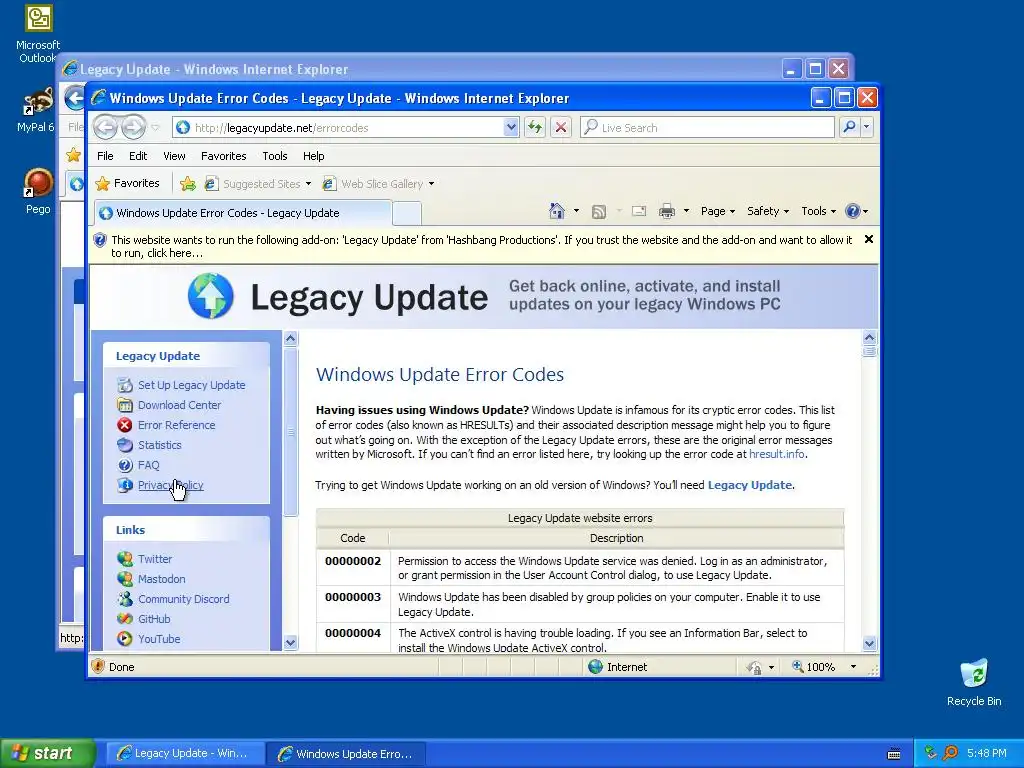
Task: Click the Twitter link icon
Action: click(125, 559)
